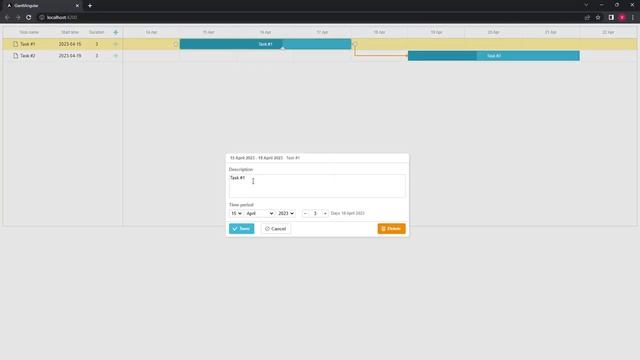Add a new task with the header plus icon
Image resolution: width=640 pixels, height=360 pixels.
pyautogui.click(x=116, y=32)
